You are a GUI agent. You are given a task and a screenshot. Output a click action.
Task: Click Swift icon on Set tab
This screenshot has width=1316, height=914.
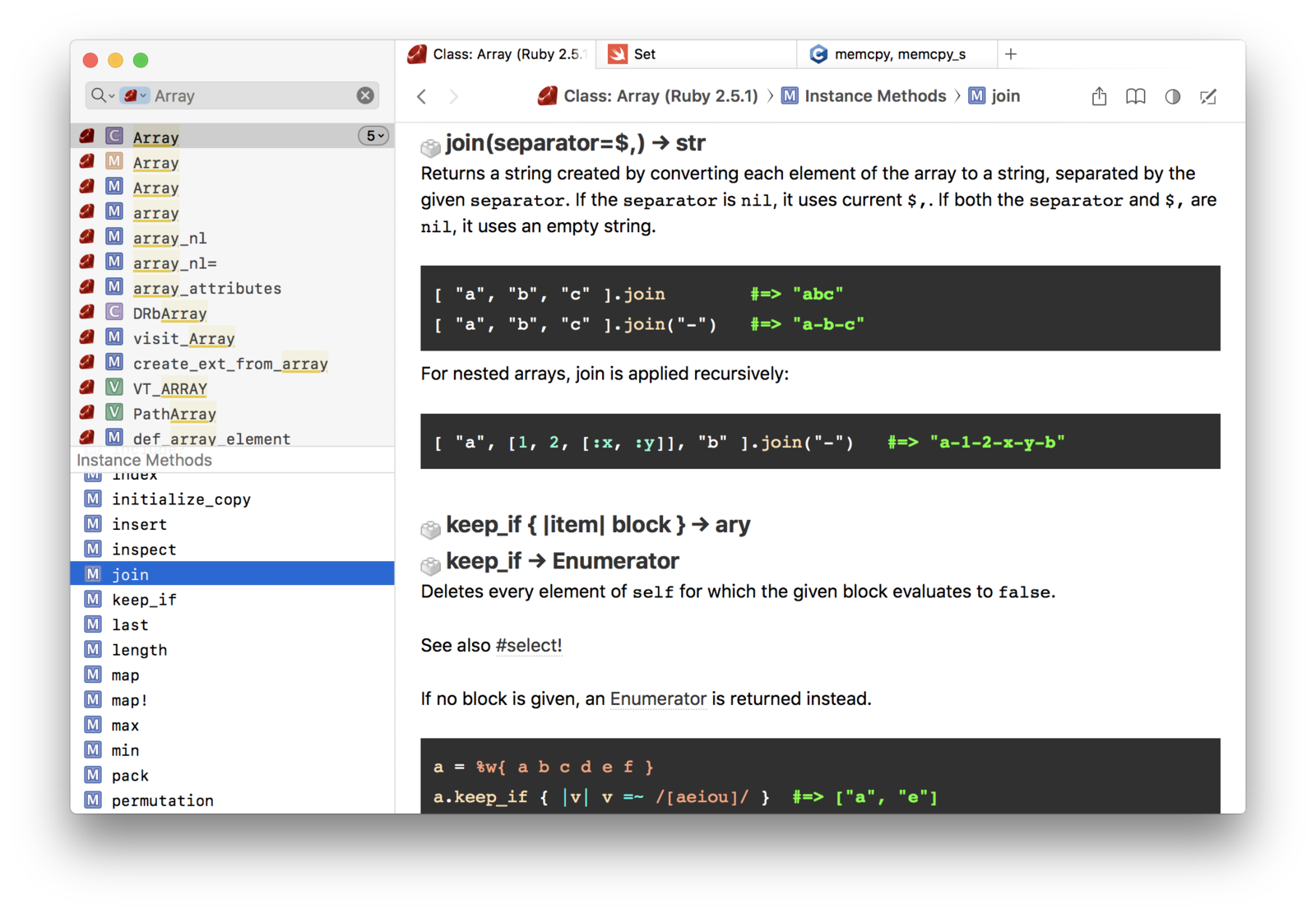point(618,54)
